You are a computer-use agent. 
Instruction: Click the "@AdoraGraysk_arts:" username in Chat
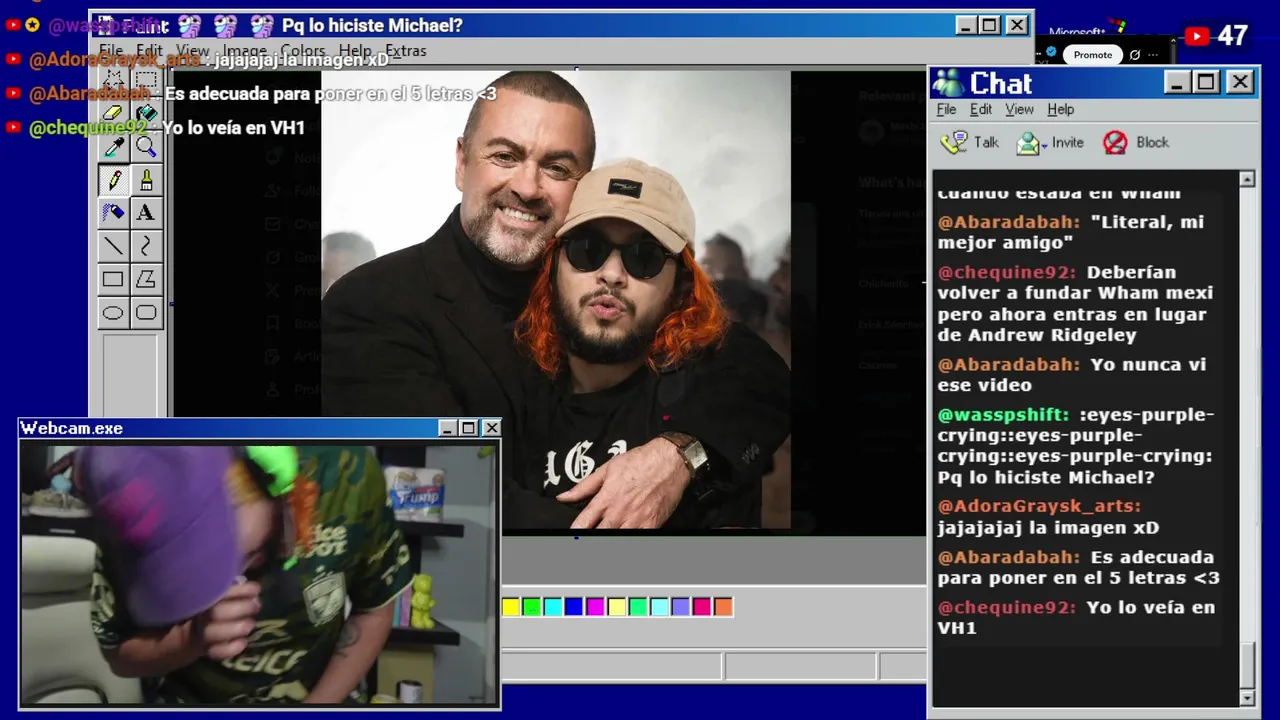(x=1039, y=506)
